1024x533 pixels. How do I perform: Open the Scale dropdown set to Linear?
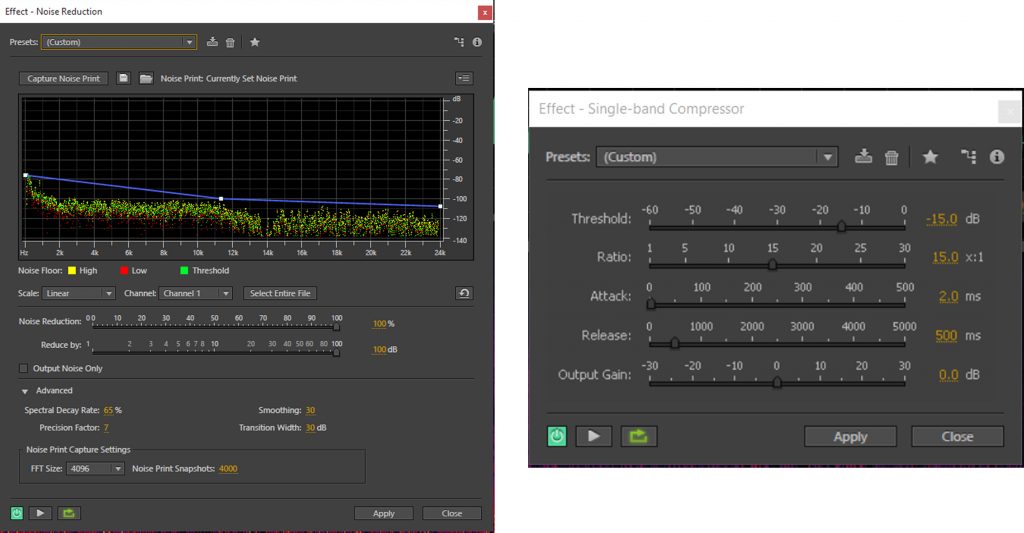(x=80, y=293)
